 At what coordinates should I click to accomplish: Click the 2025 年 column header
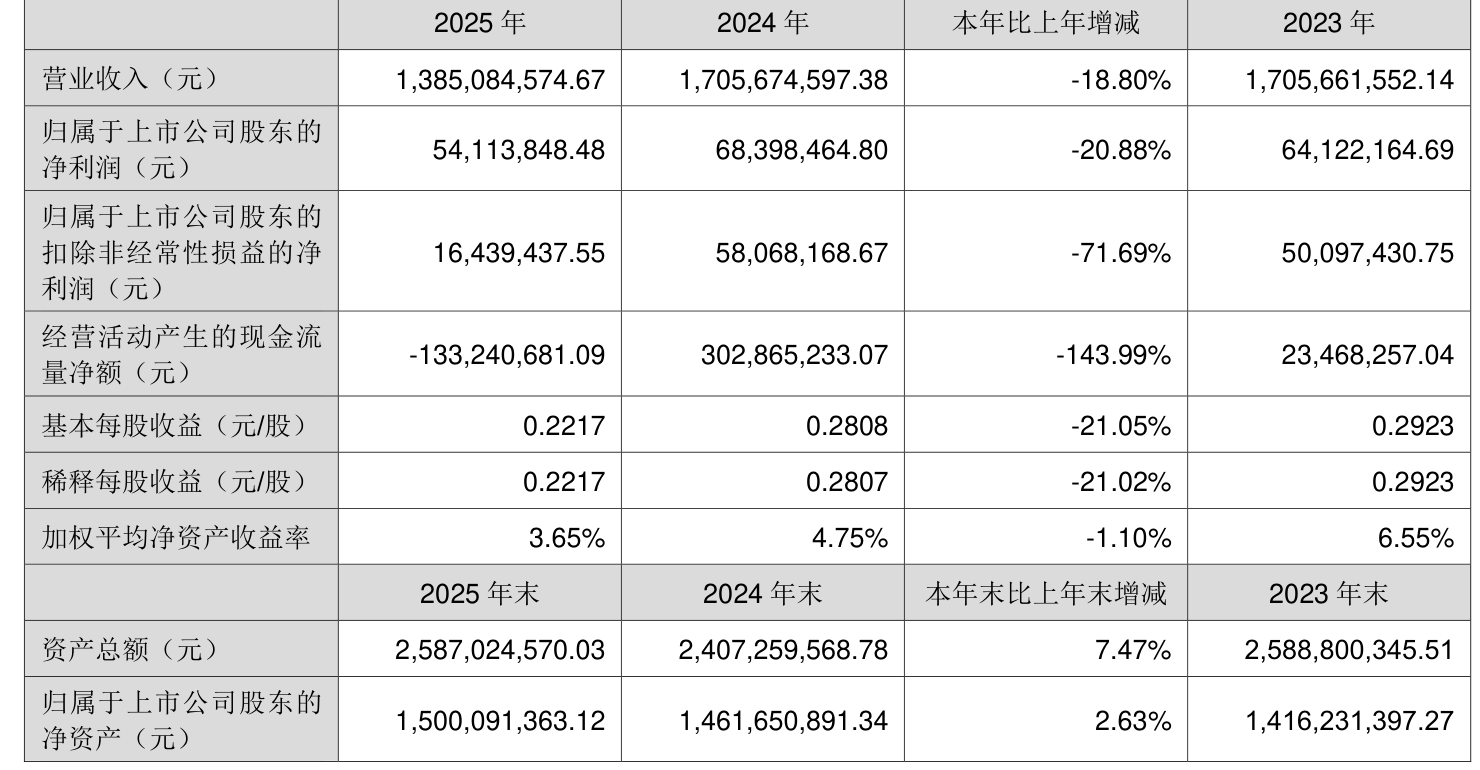[x=479, y=24]
